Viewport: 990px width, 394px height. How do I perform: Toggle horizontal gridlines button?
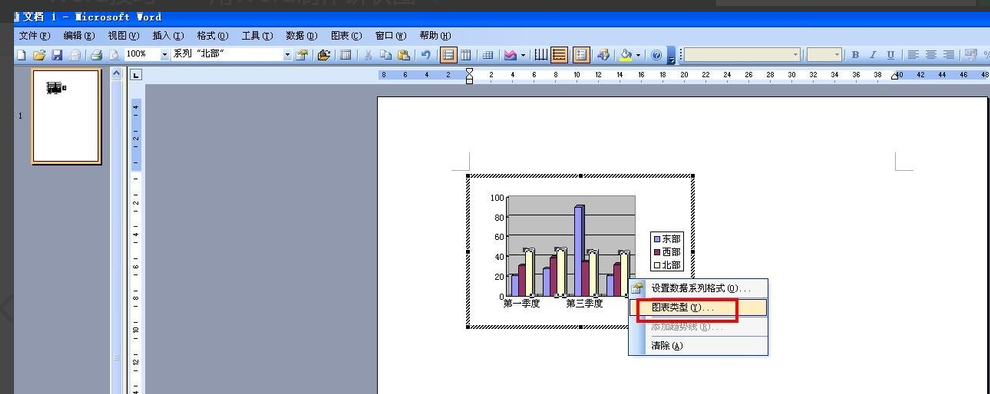559,55
